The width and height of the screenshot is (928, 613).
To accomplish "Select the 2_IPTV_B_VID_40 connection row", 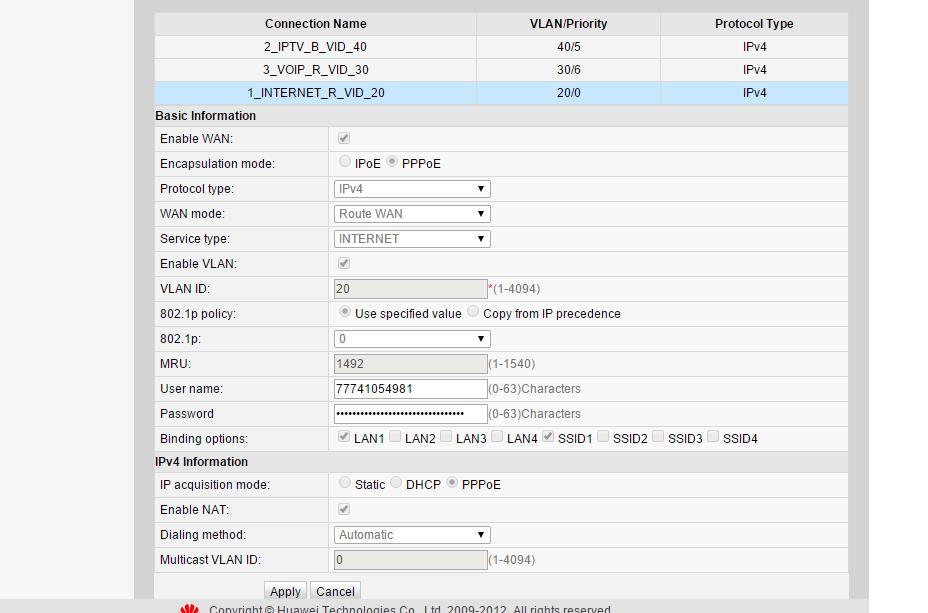I will [x=315, y=47].
